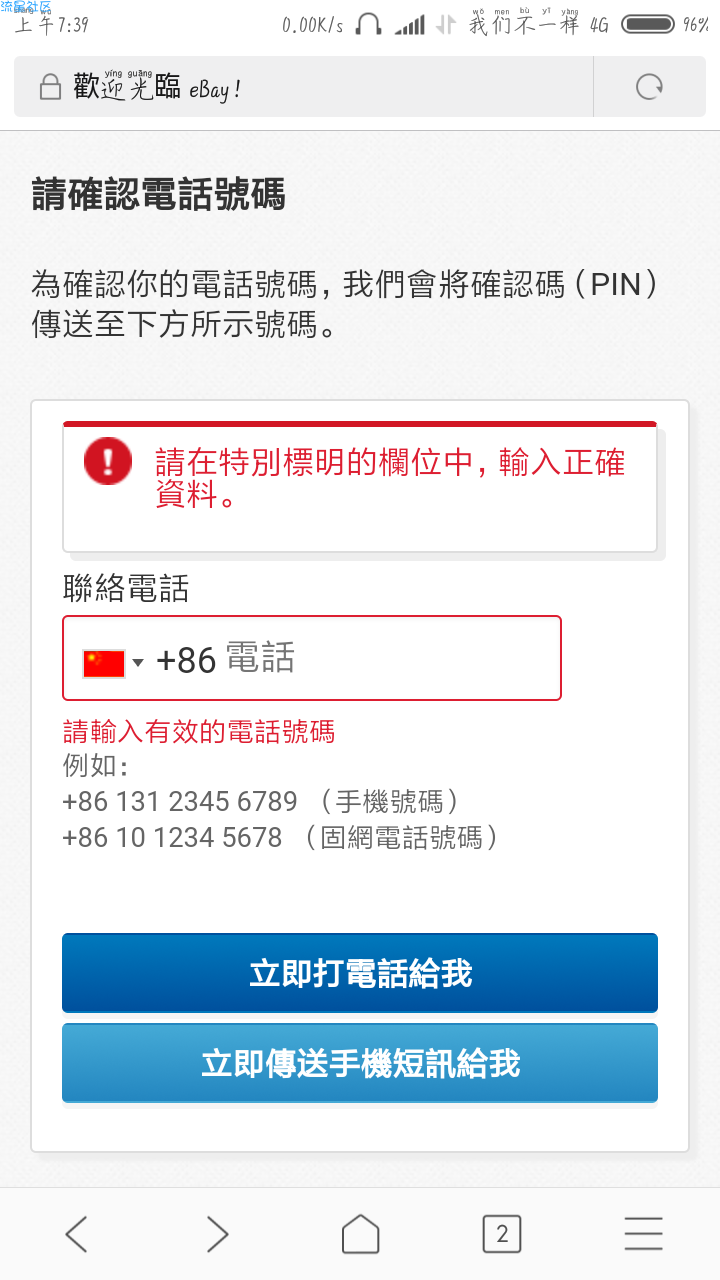Tap the red error message text

click(390, 477)
